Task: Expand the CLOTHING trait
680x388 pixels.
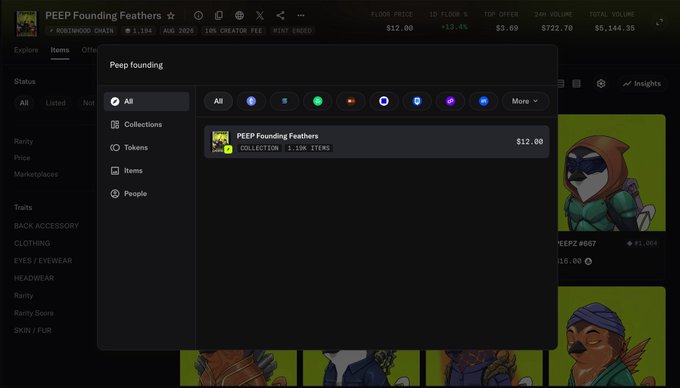Action: point(32,243)
